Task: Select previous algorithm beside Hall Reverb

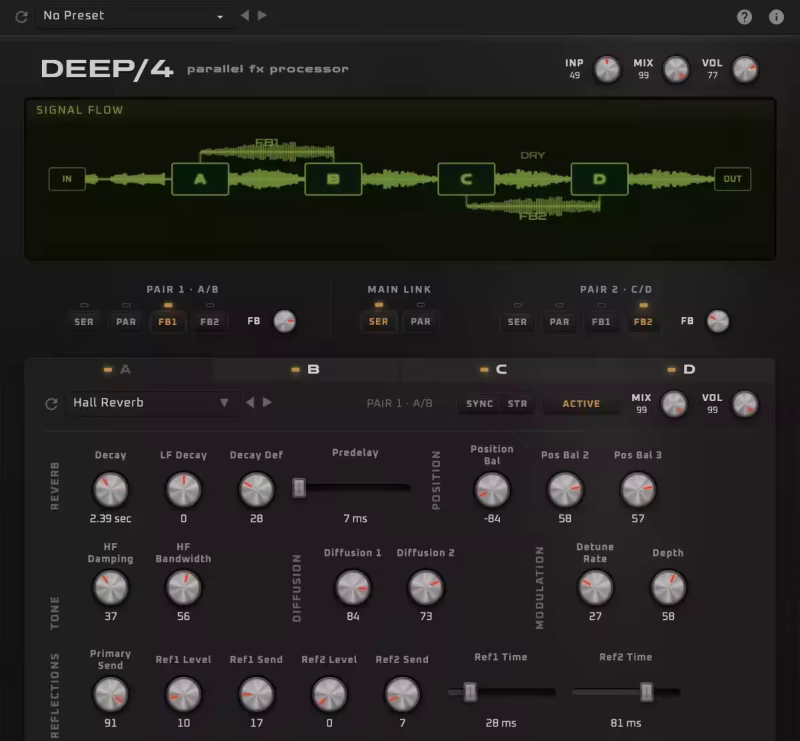Action: point(248,403)
